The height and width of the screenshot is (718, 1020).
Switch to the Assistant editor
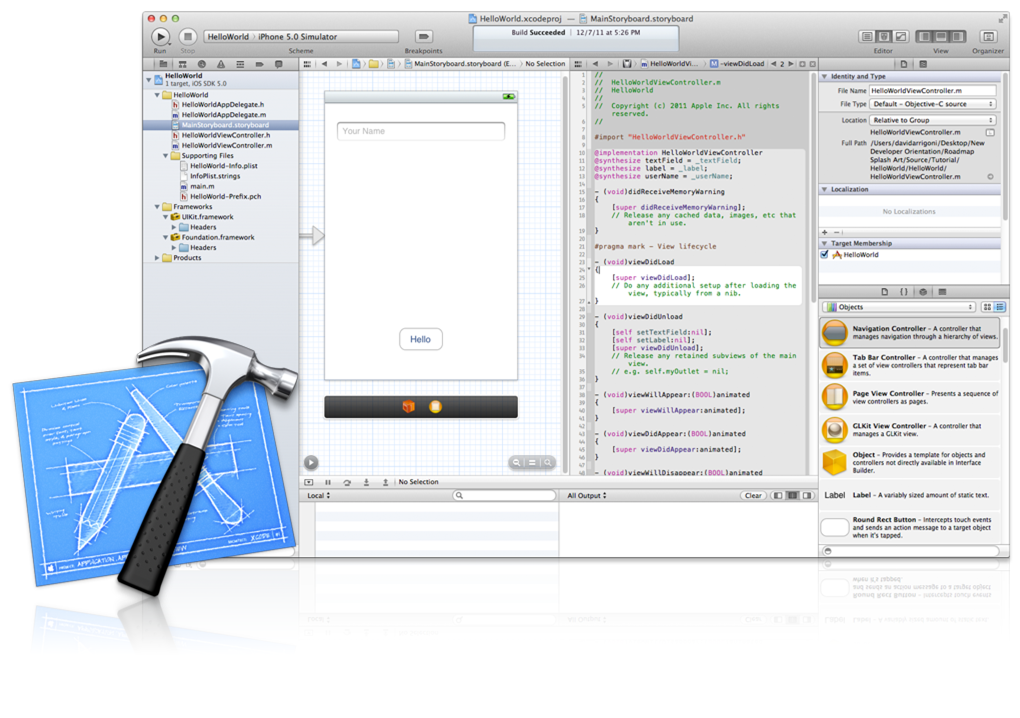click(x=884, y=37)
